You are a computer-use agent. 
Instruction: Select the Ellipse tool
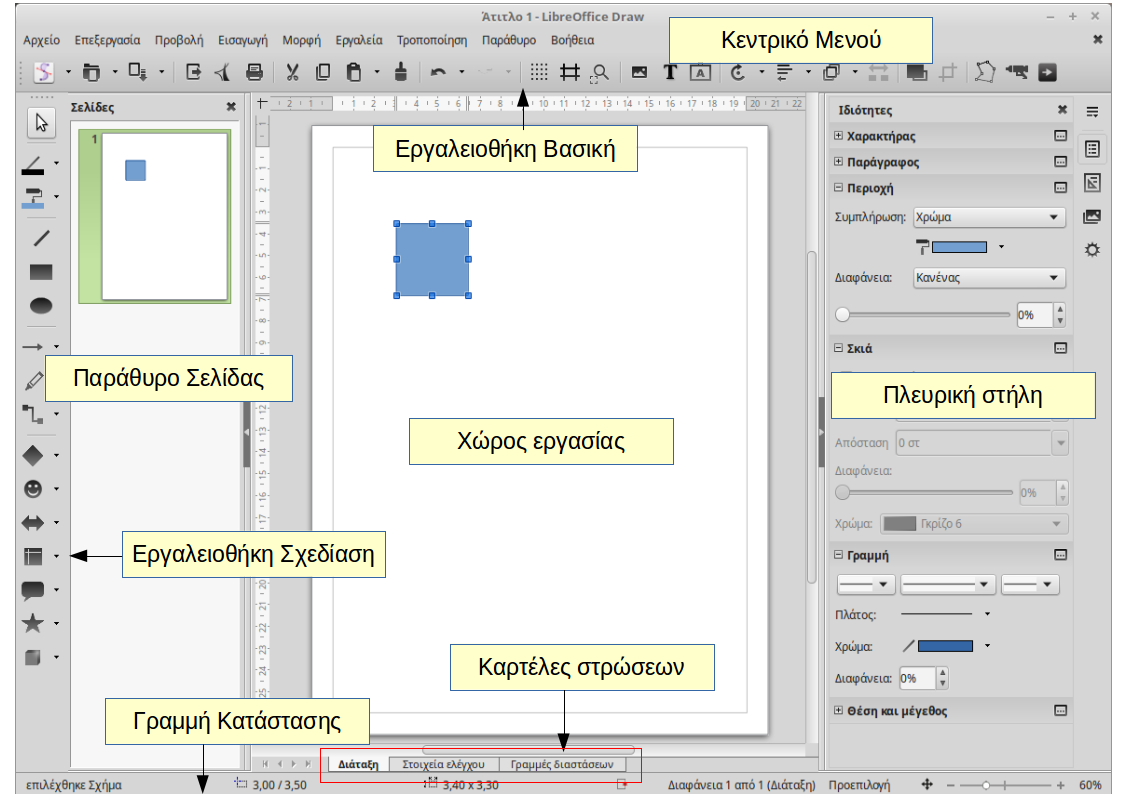click(x=41, y=306)
